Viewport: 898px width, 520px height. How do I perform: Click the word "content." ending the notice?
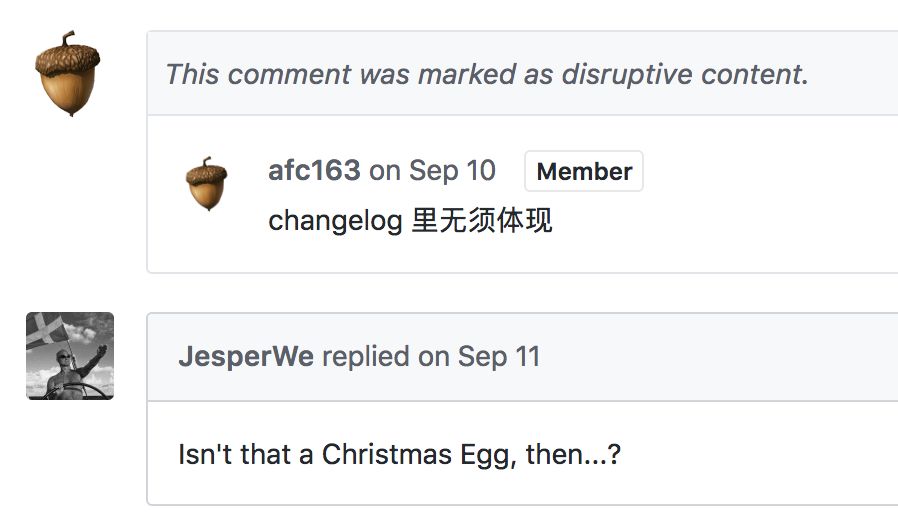pos(760,74)
